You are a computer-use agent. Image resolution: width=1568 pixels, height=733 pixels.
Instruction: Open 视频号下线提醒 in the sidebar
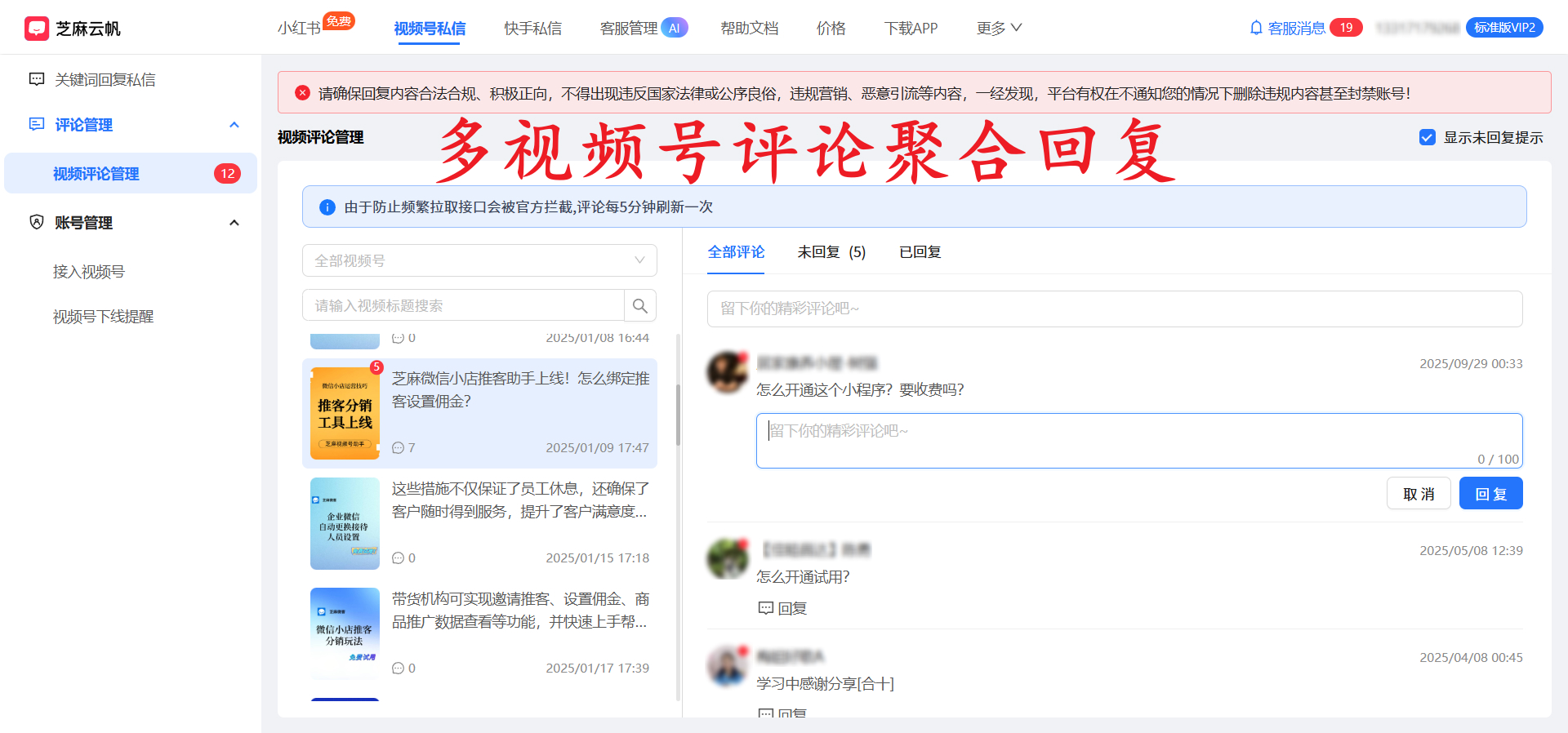click(x=103, y=317)
